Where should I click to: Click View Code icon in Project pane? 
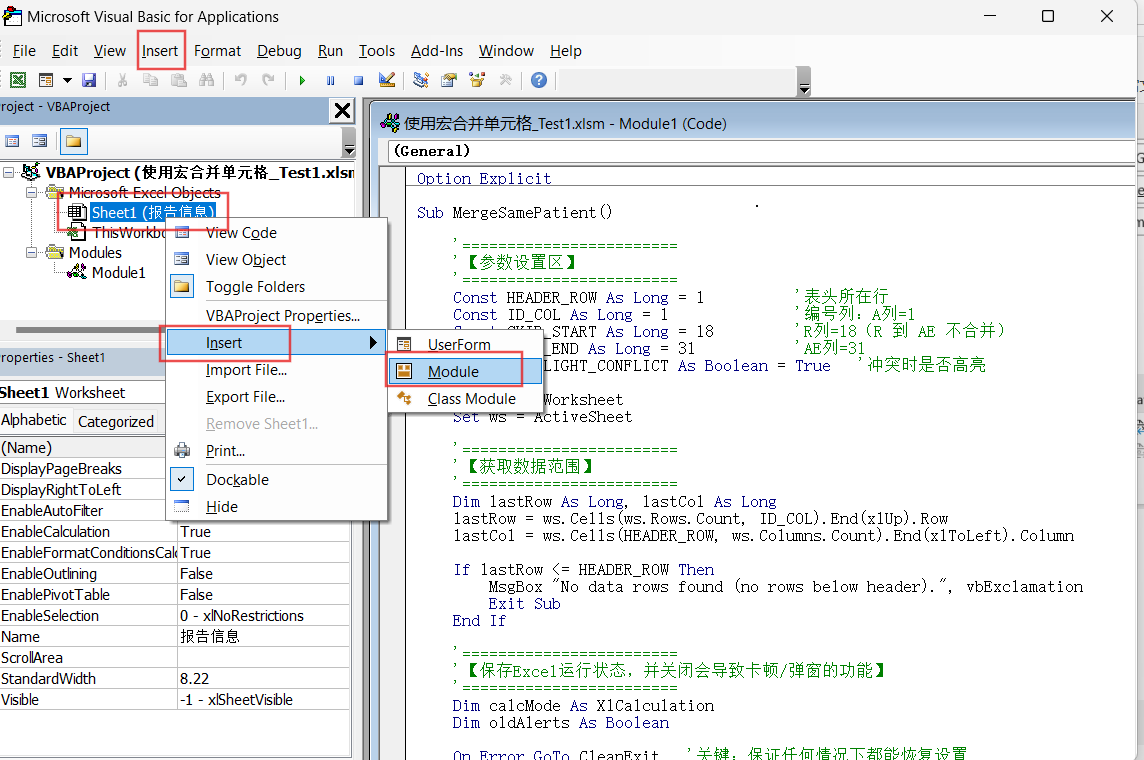12,141
